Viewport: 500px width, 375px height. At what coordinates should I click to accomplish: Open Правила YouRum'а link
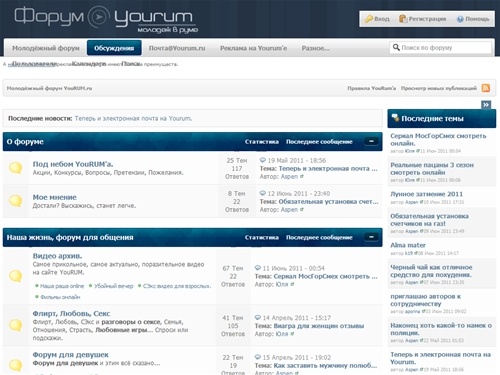coord(372,88)
